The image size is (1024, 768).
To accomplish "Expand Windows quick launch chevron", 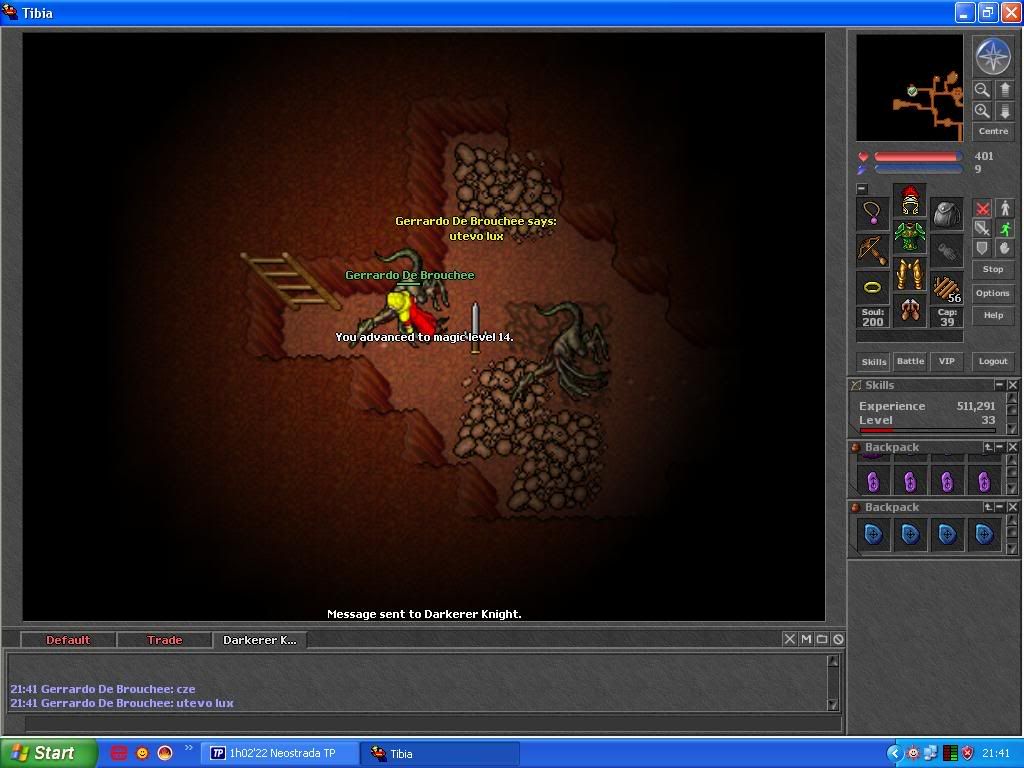I will click(189, 748).
